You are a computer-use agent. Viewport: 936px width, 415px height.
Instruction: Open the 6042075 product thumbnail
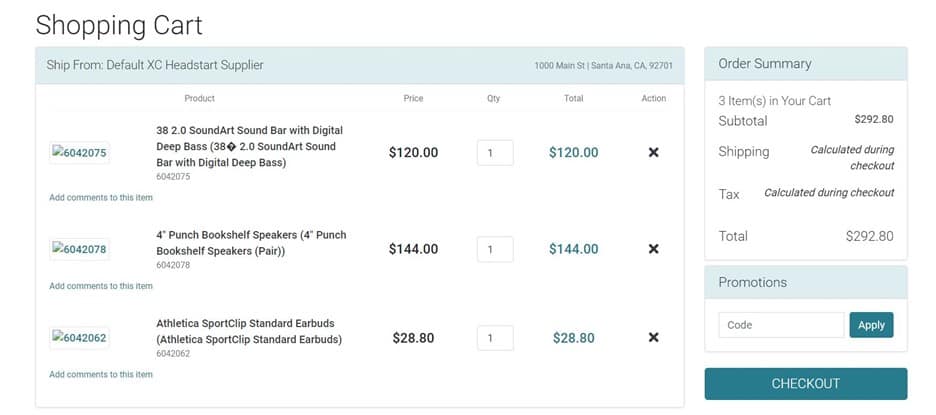coord(79,152)
